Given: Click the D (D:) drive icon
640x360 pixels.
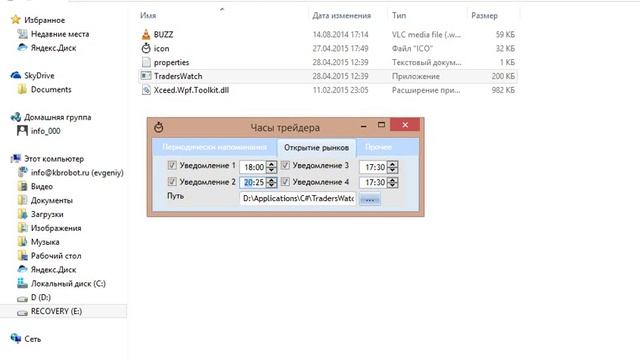Looking at the screenshot, I should [x=22, y=298].
